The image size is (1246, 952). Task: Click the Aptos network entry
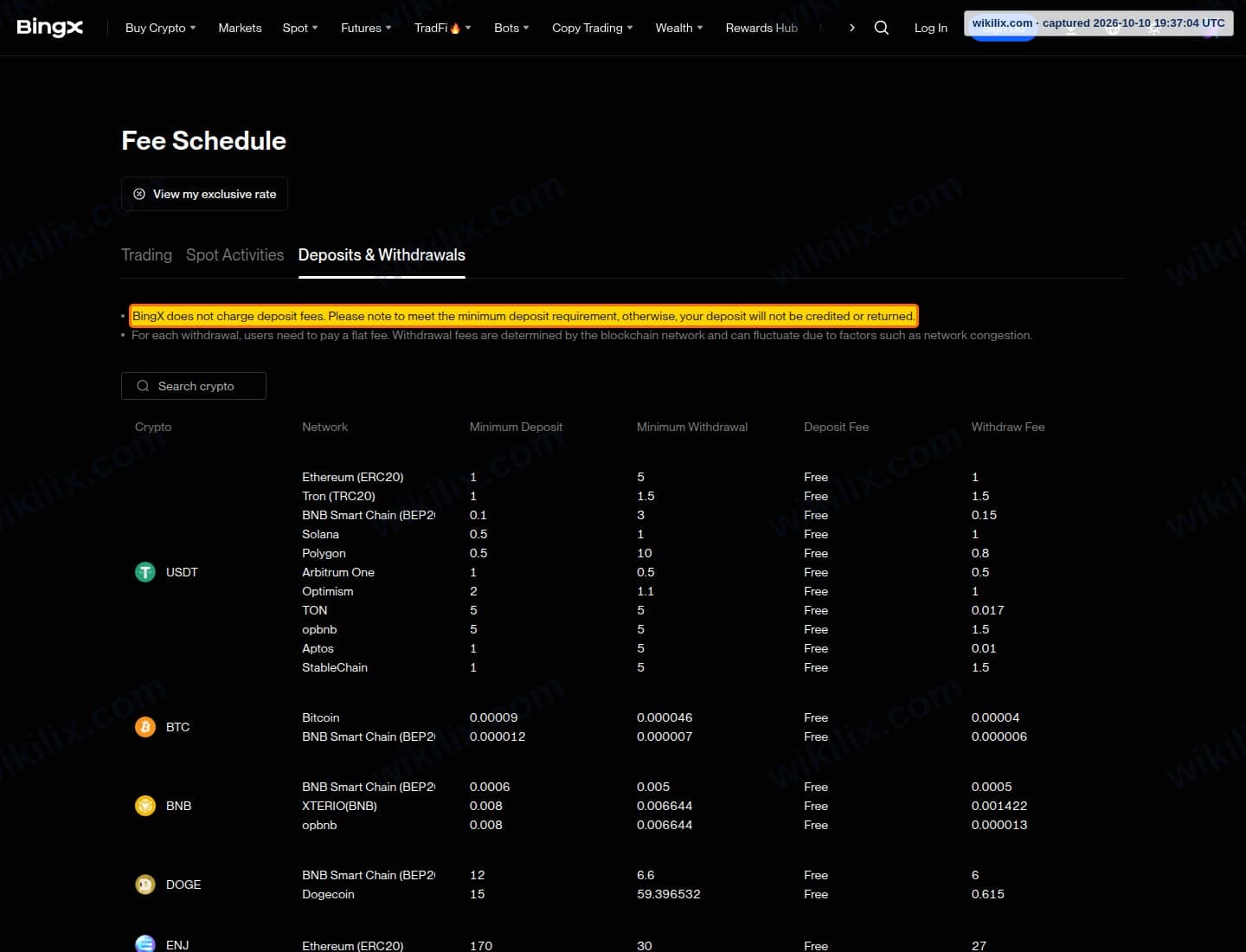[x=318, y=648]
